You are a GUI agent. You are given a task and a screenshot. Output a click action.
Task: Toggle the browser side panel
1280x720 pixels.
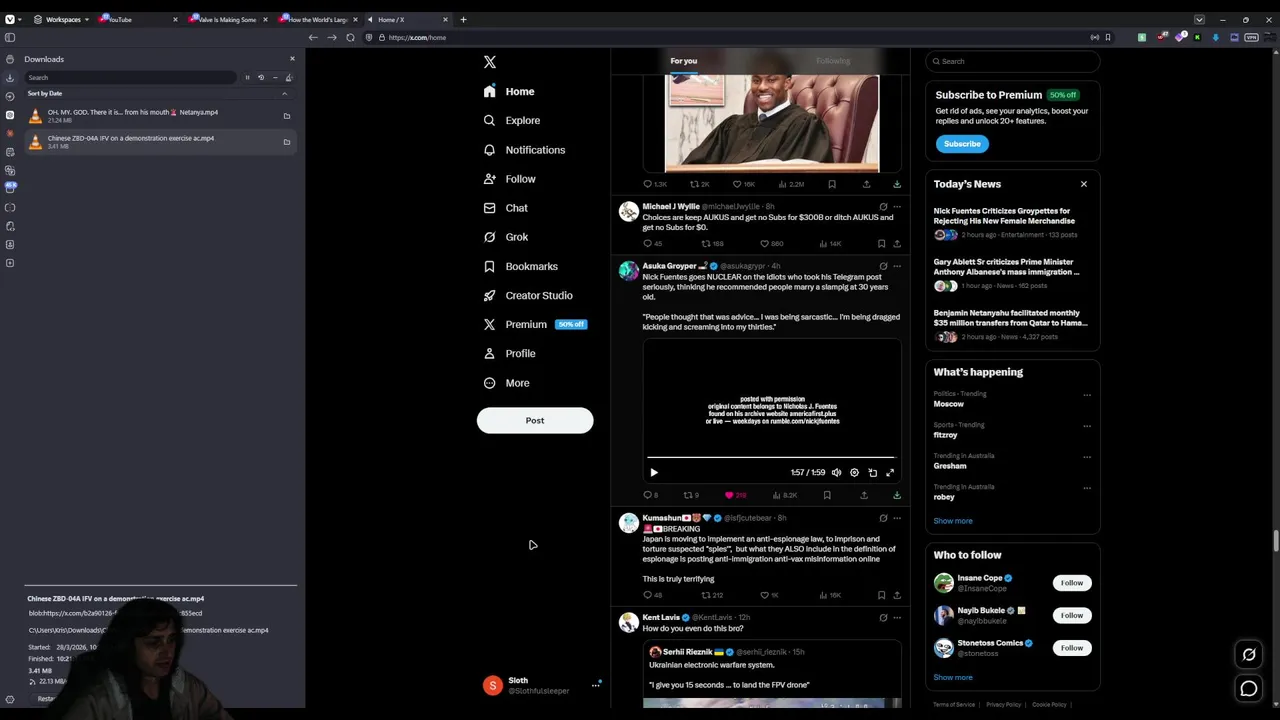[10, 37]
